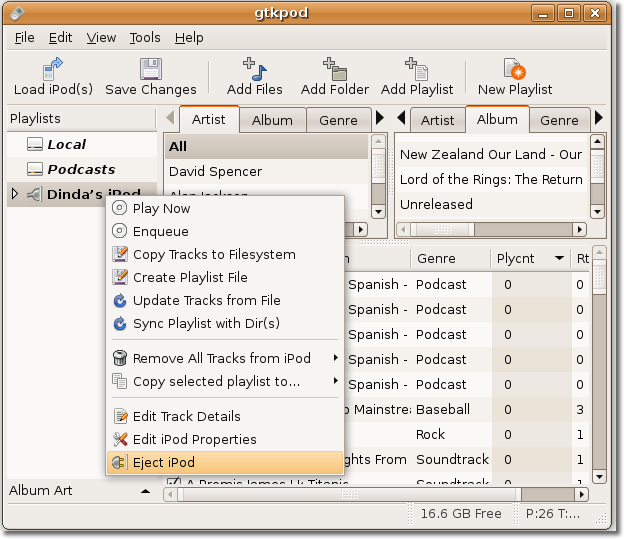Click the Add Files music note icon
Viewport: 624px width, 539px height.
[x=255, y=69]
